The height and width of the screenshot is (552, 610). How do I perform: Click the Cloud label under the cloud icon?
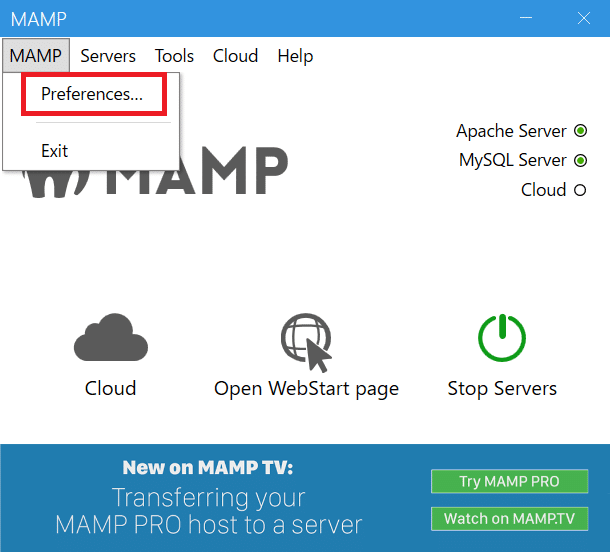click(110, 388)
